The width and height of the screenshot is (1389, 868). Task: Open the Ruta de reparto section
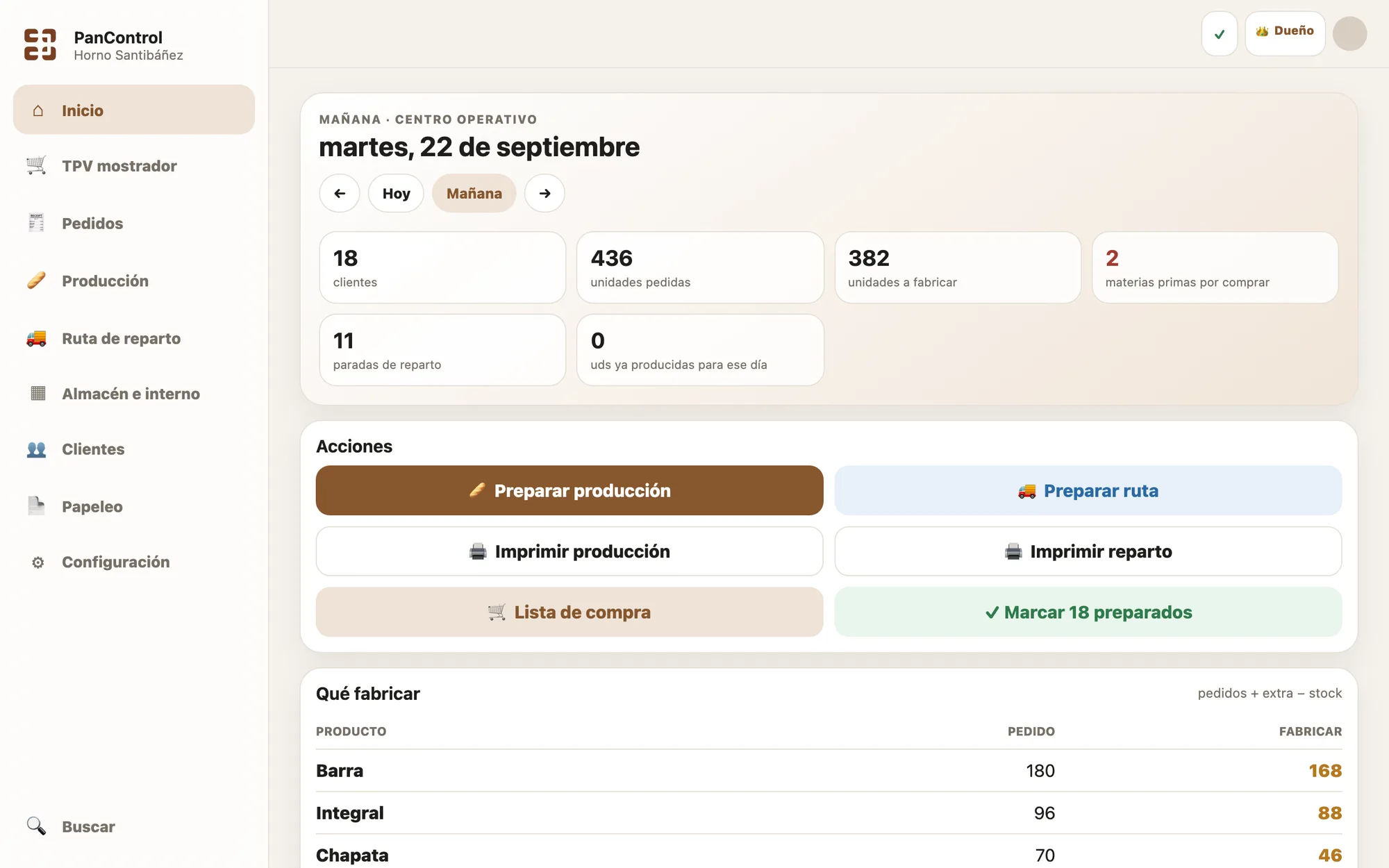click(134, 338)
